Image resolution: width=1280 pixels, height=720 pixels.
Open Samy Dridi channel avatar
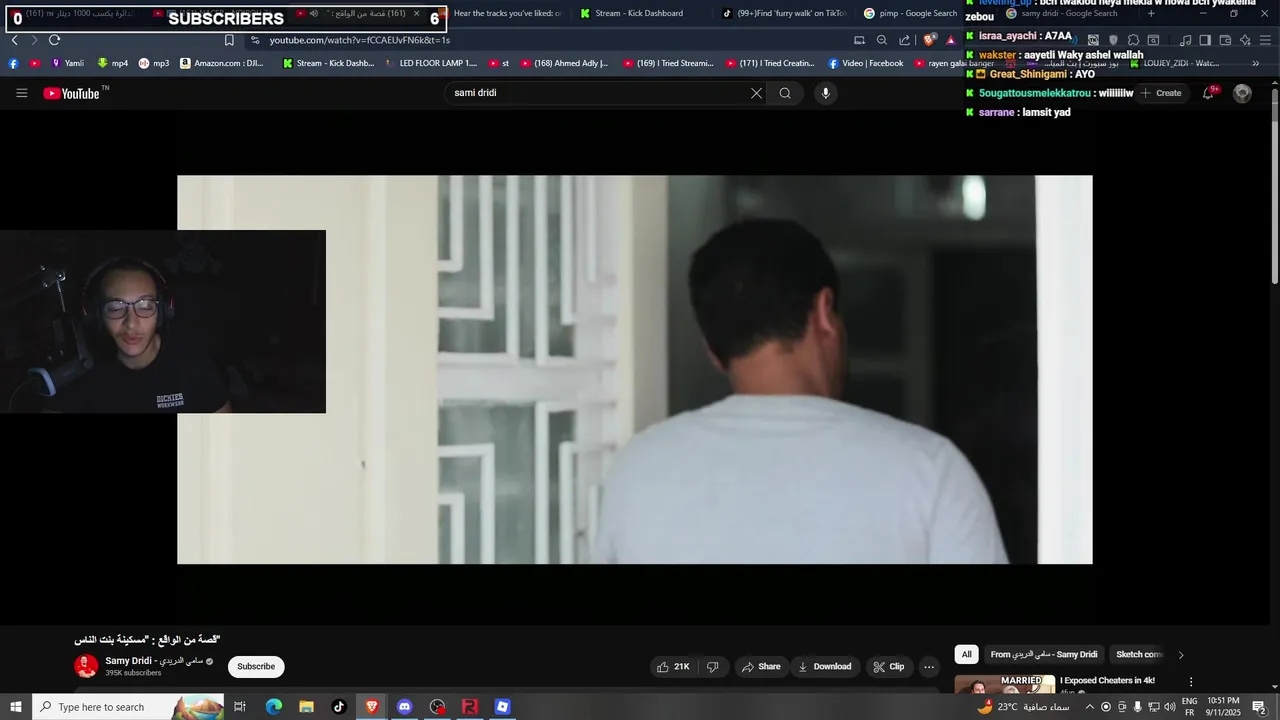pyautogui.click(x=86, y=666)
